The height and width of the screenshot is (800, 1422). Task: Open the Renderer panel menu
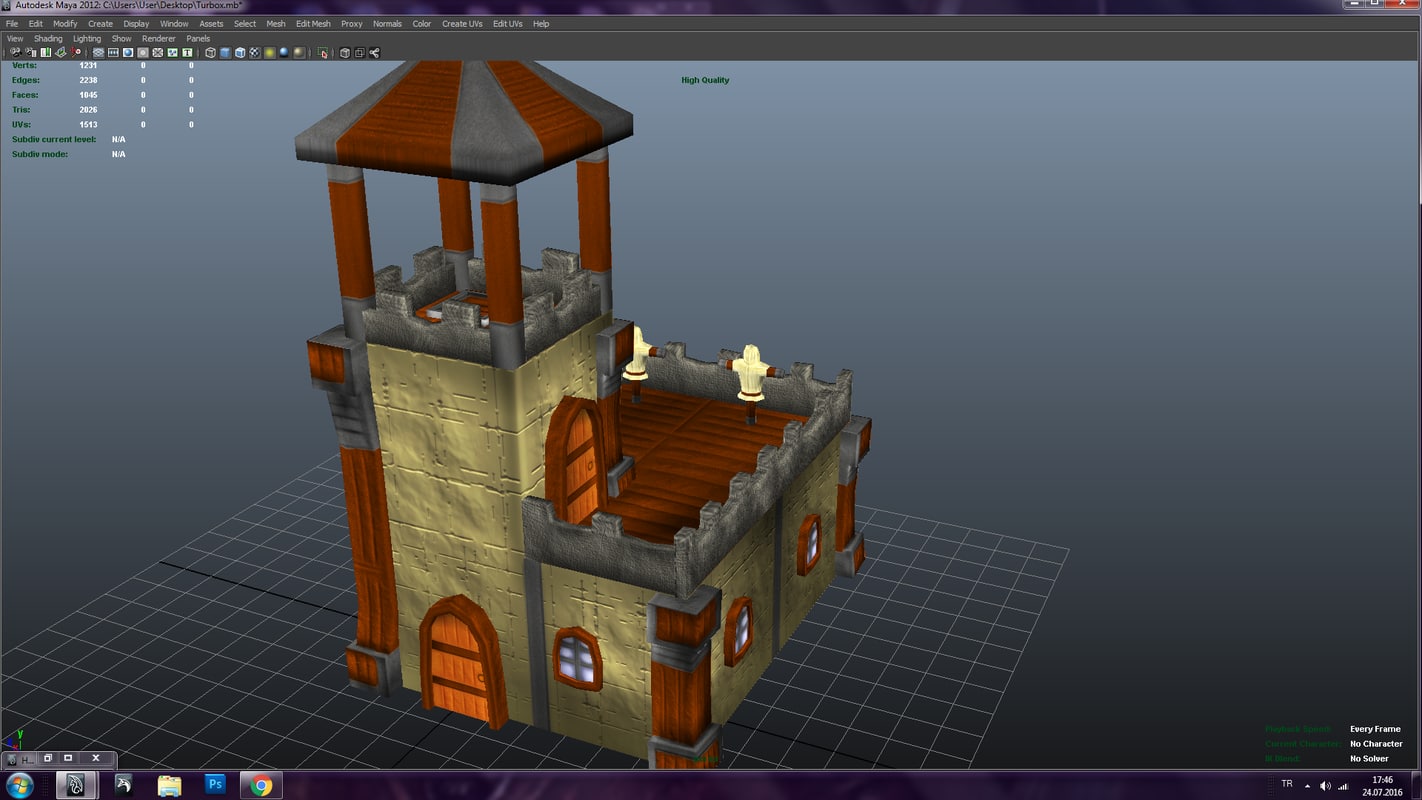158,38
